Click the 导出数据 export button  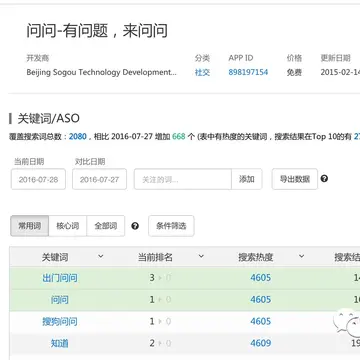click(295, 179)
